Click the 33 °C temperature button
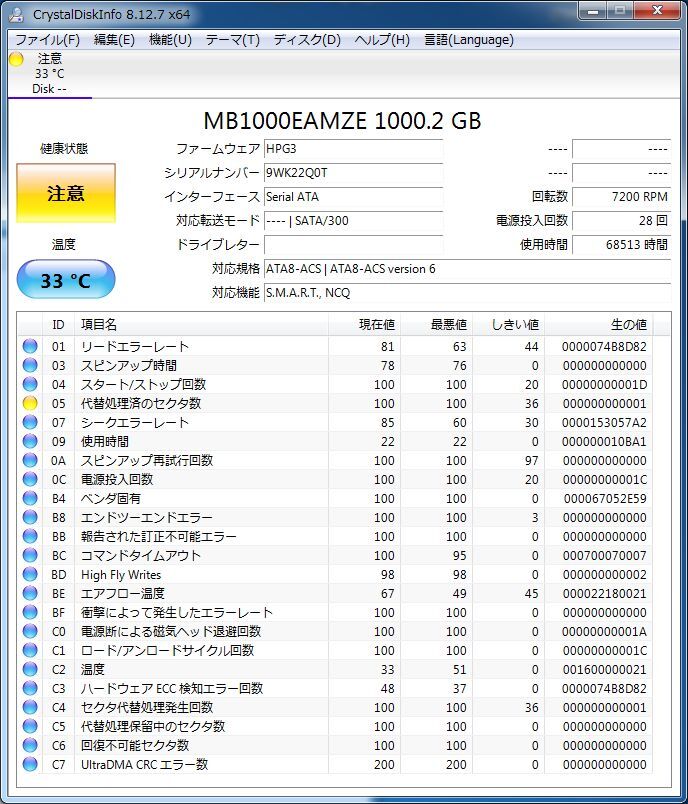Image resolution: width=688 pixels, height=804 pixels. (66, 281)
